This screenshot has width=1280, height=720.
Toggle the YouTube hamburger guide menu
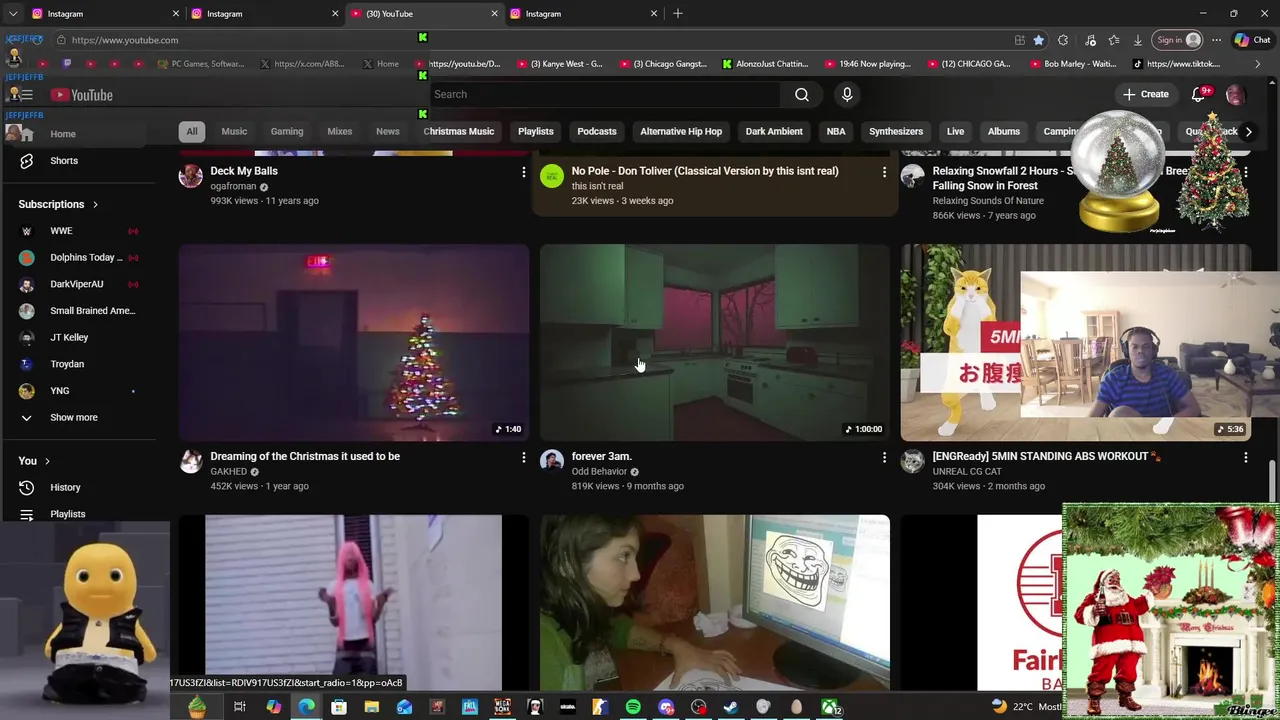tap(26, 95)
